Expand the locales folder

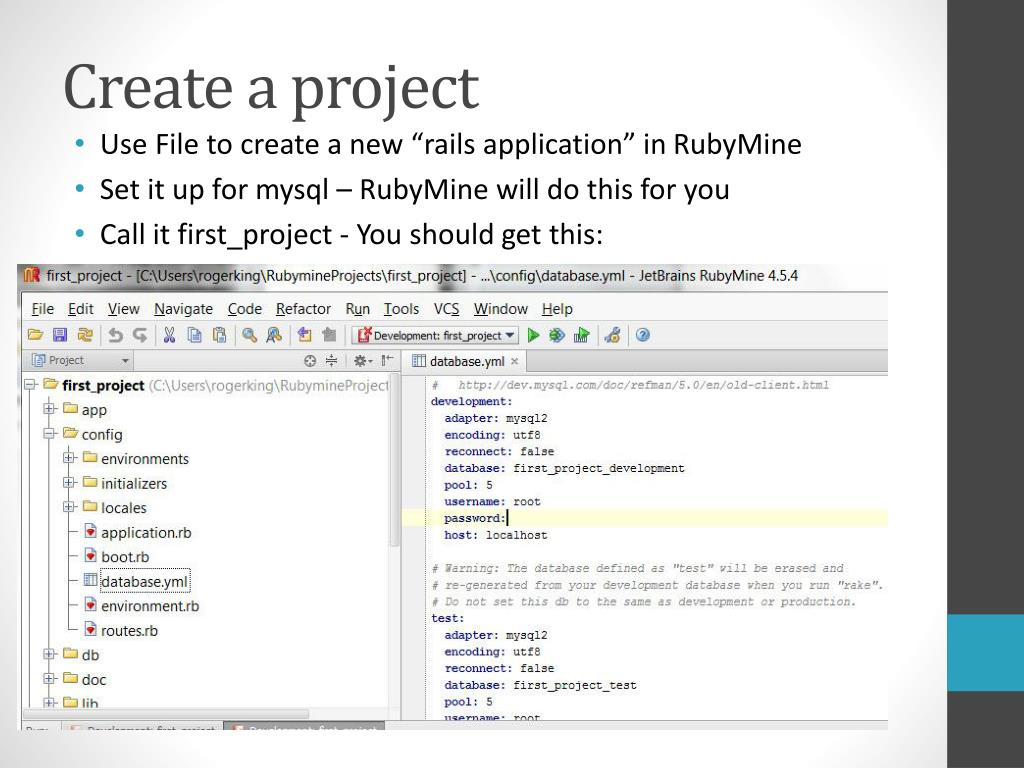pyautogui.click(x=69, y=507)
